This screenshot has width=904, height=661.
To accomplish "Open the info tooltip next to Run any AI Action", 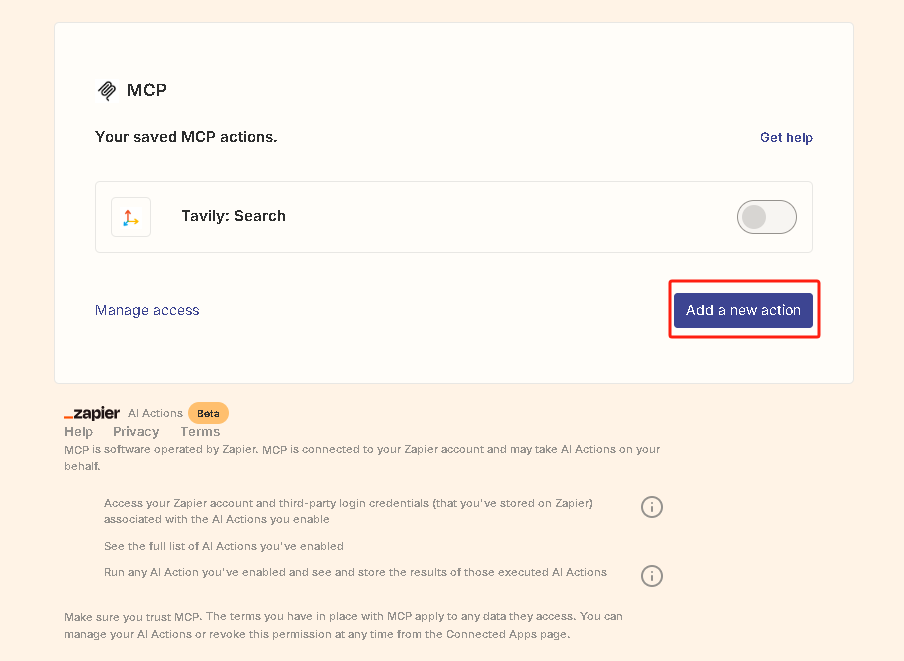I will [652, 575].
